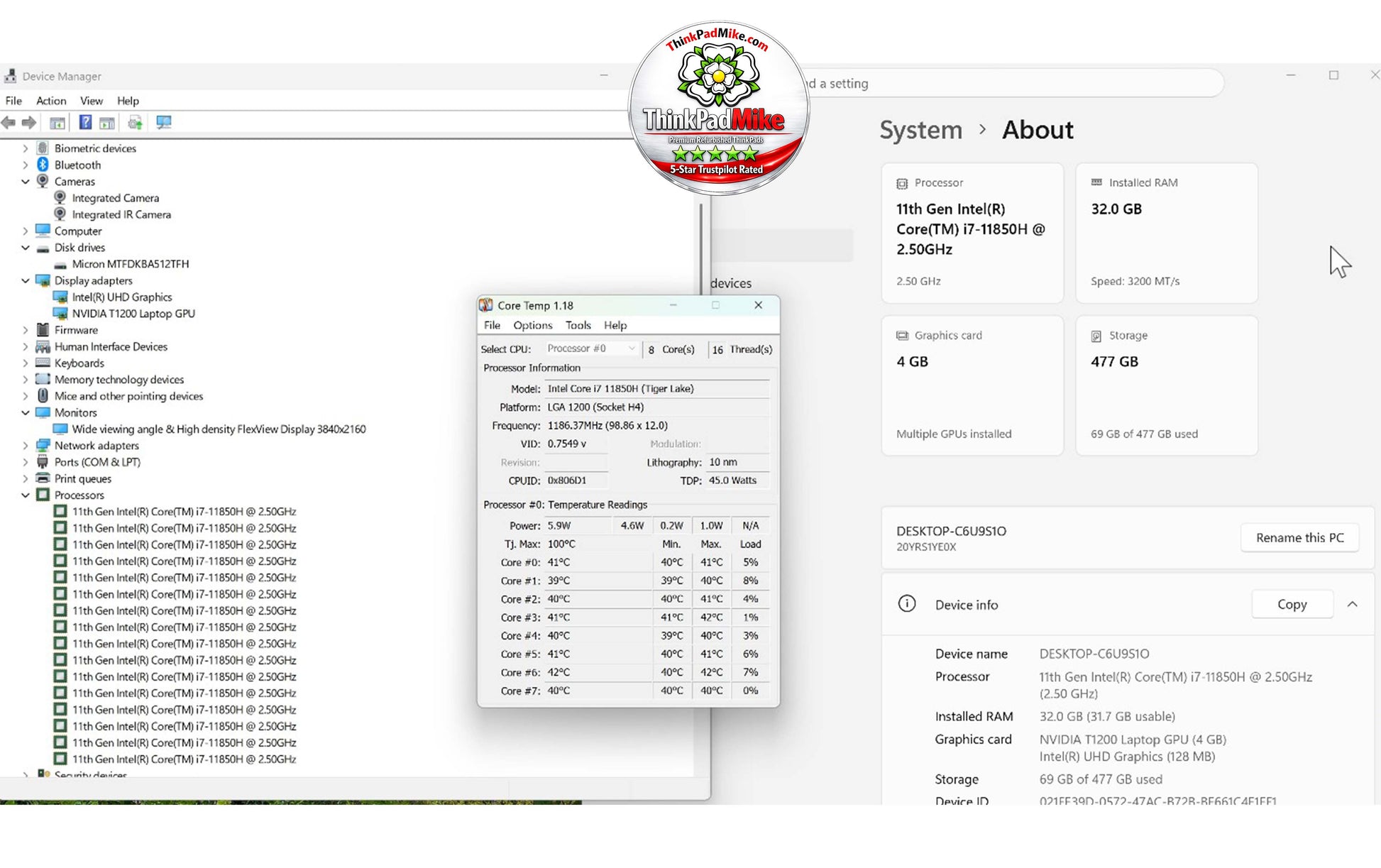Collapse the Monitors node
The width and height of the screenshot is (1381, 868).
click(x=26, y=413)
